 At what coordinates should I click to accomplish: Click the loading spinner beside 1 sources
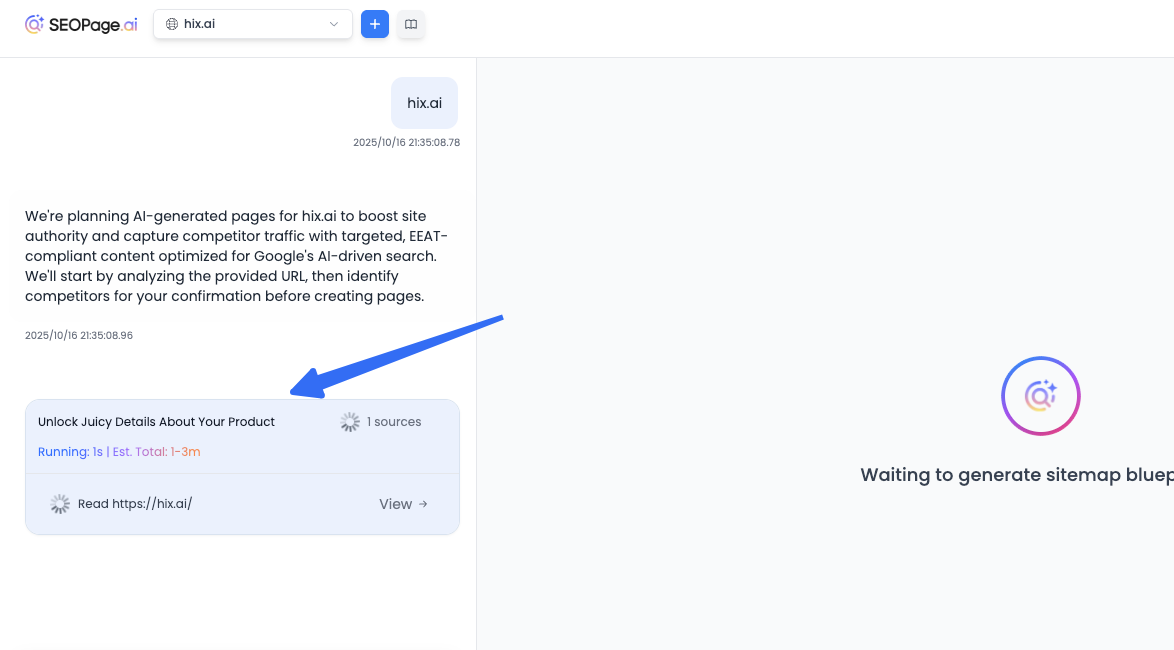pos(350,422)
